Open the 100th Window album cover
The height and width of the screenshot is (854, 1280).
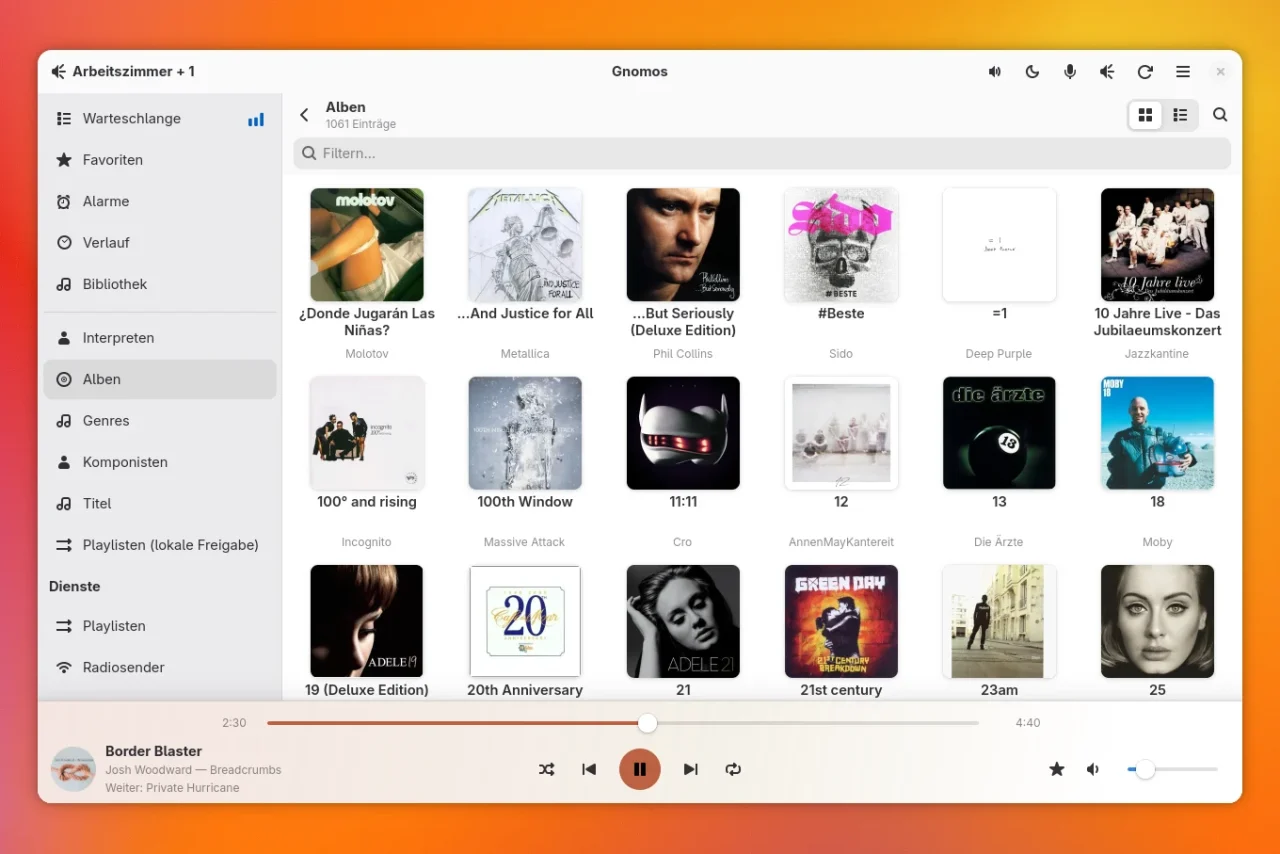pos(525,433)
